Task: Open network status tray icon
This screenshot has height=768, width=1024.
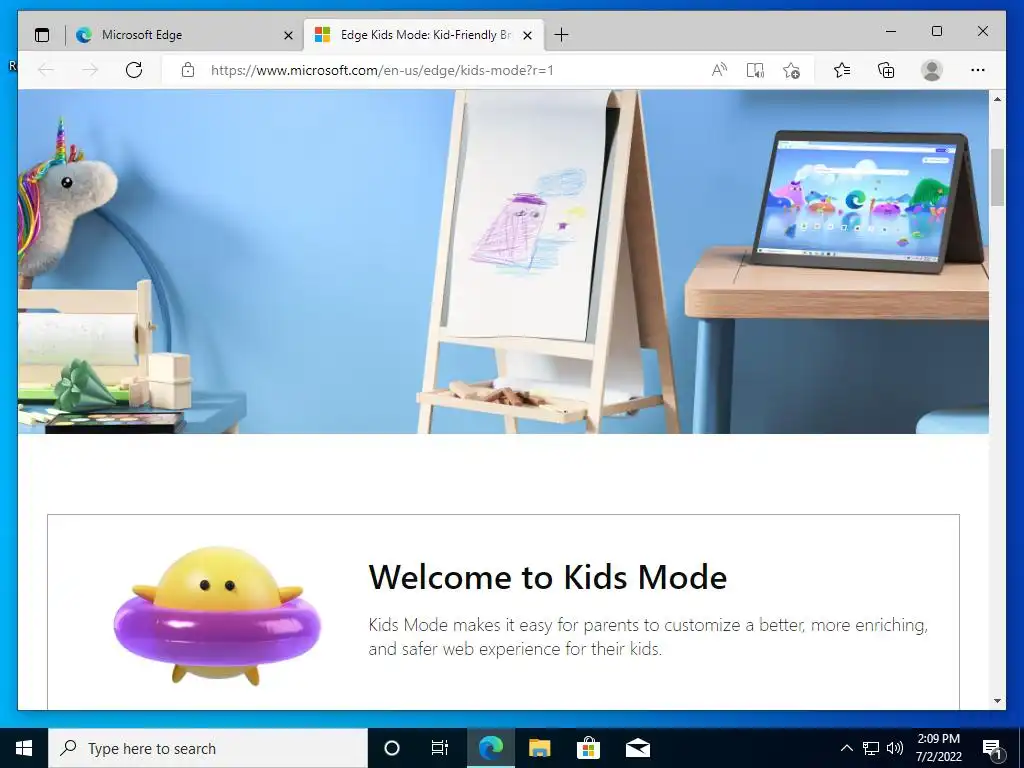Action: coord(871,748)
